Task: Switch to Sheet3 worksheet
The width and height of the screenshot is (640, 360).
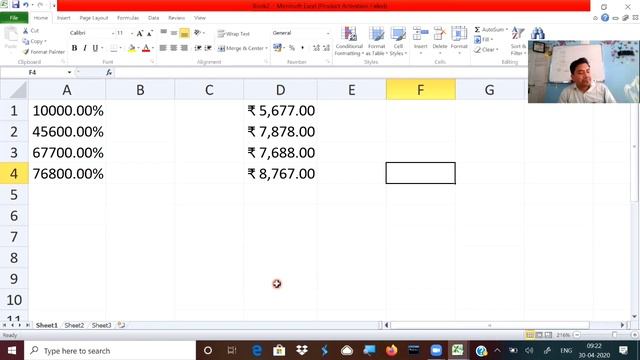Action: pos(101,325)
